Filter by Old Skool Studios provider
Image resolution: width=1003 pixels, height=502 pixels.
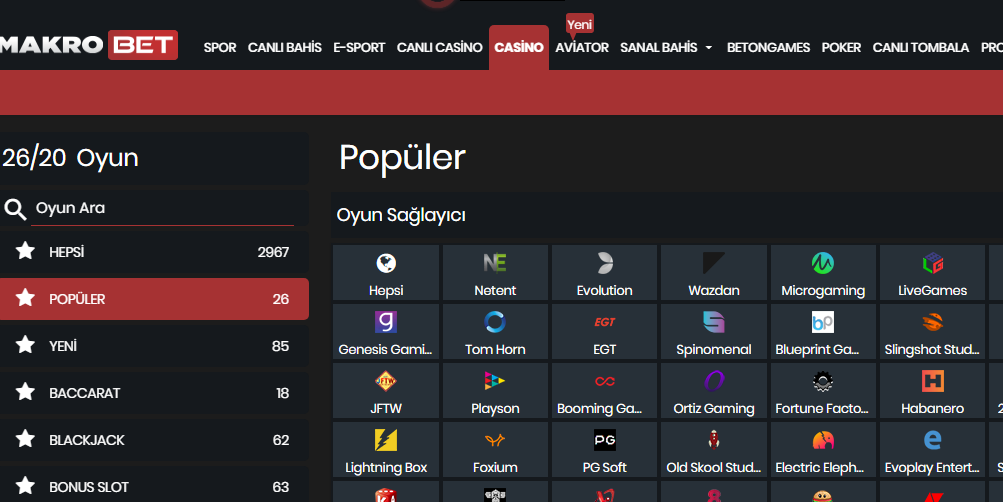click(714, 450)
